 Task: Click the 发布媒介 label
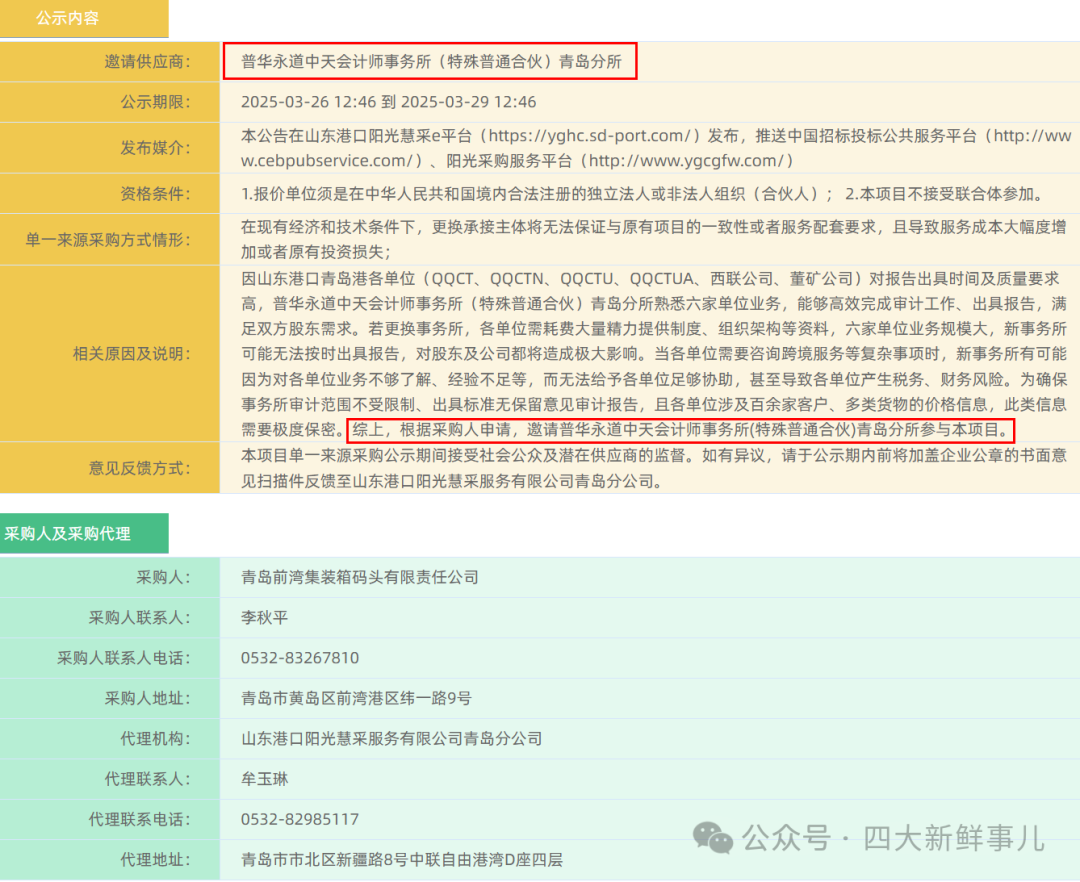click(x=156, y=148)
